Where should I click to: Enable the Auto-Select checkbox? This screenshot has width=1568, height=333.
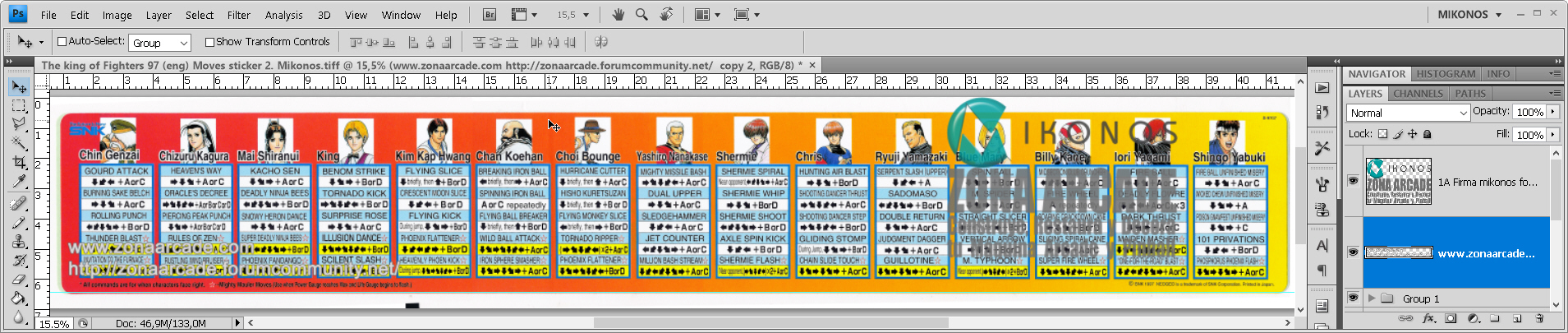pyautogui.click(x=62, y=41)
